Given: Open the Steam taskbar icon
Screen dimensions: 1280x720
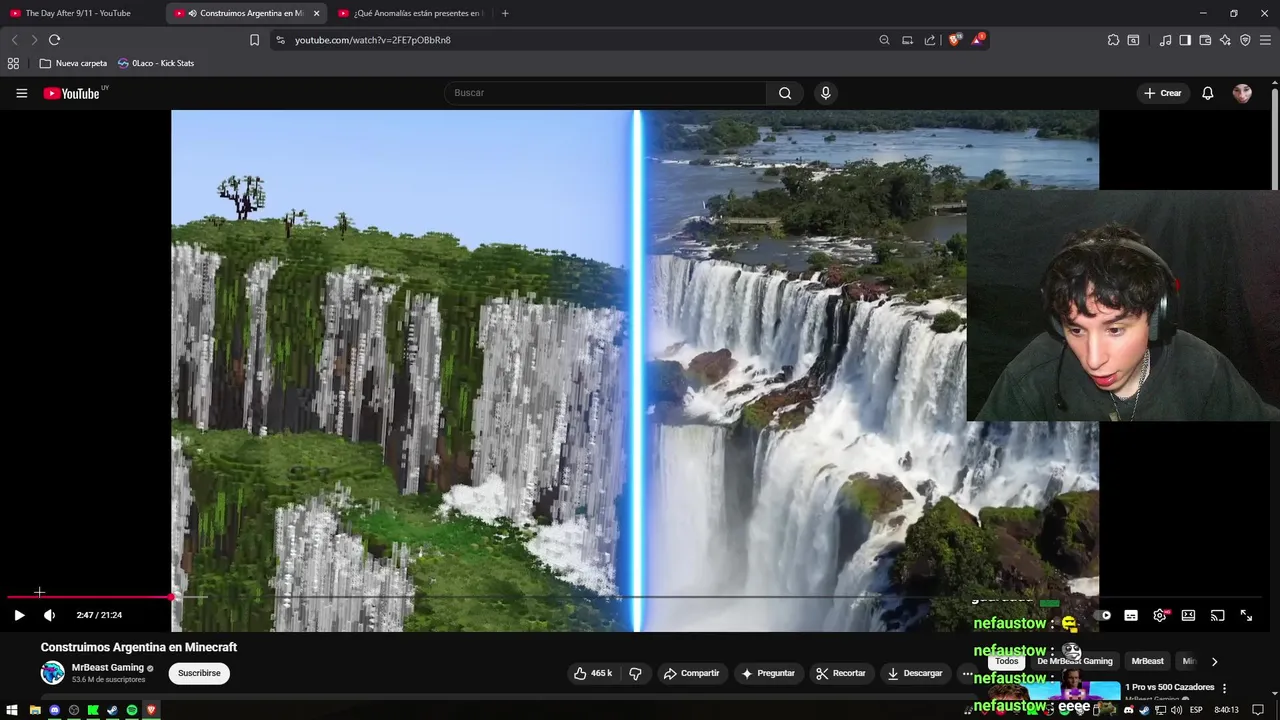Looking at the screenshot, I should click(x=112, y=710).
